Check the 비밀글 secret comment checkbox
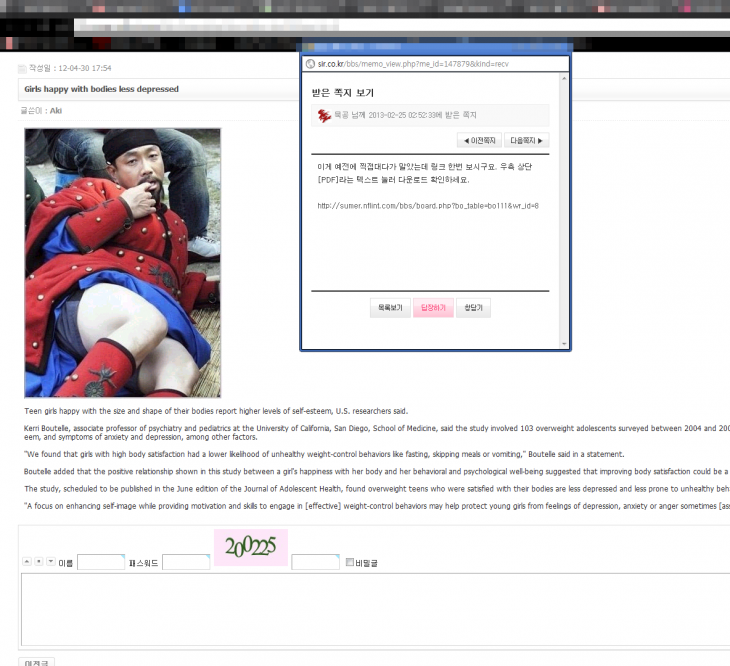 (x=350, y=562)
